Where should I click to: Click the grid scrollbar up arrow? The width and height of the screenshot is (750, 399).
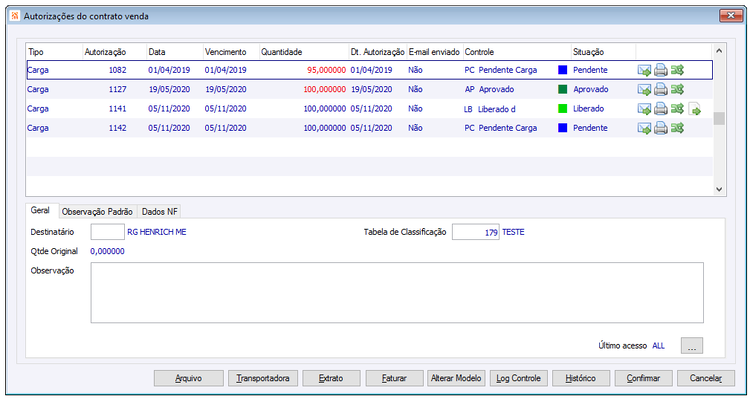point(719,51)
